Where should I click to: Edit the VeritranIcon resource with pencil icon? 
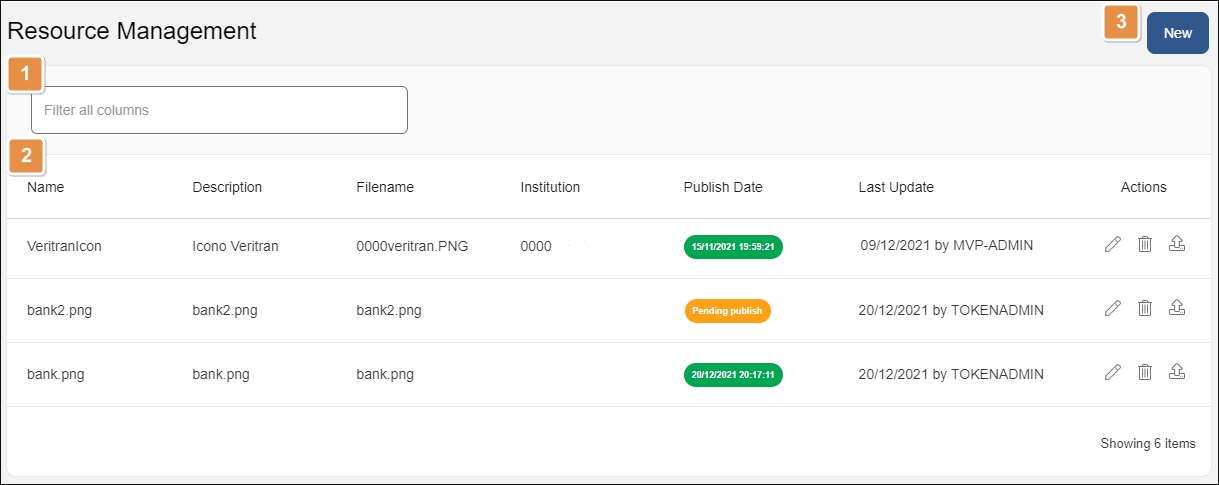[1112, 245]
